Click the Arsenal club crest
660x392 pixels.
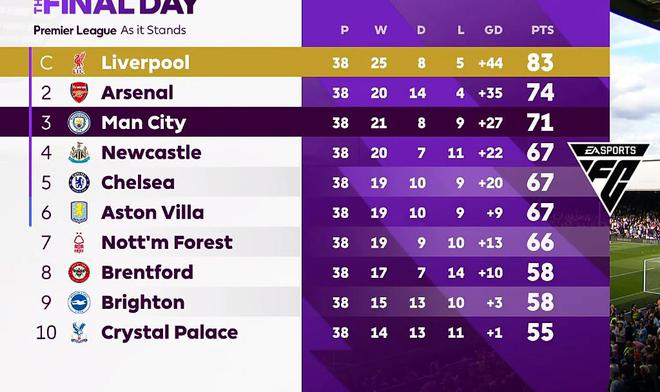point(79,92)
